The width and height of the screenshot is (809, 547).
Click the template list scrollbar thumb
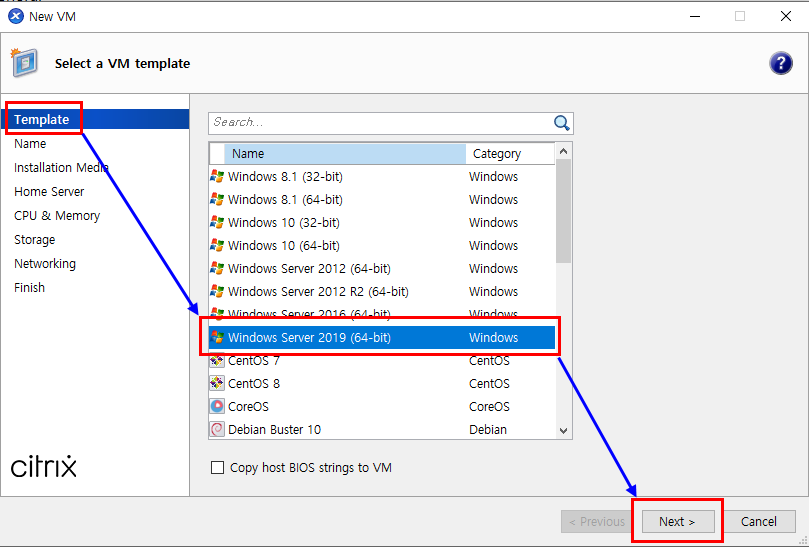[563, 211]
